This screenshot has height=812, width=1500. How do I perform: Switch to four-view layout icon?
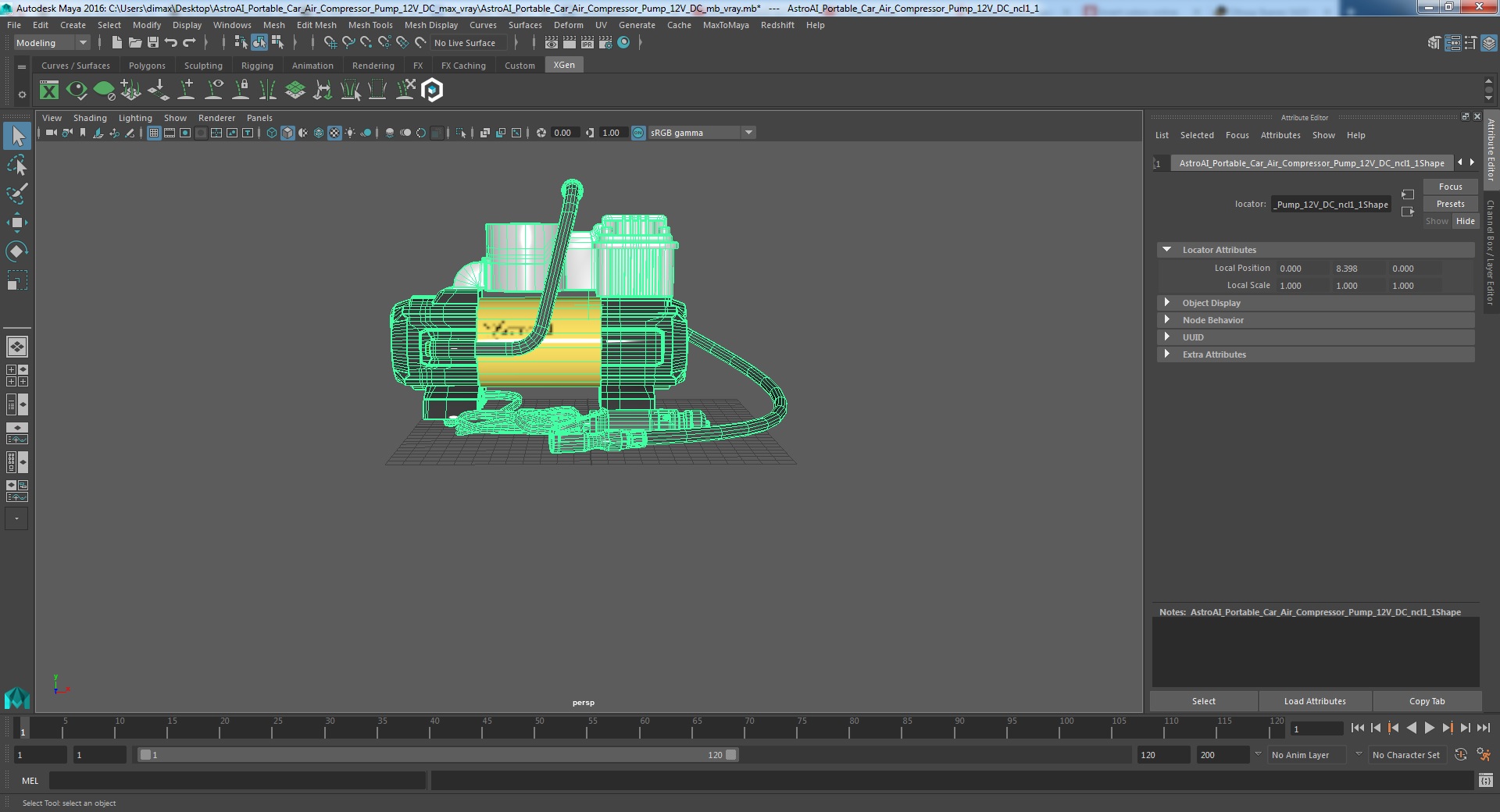[16, 376]
